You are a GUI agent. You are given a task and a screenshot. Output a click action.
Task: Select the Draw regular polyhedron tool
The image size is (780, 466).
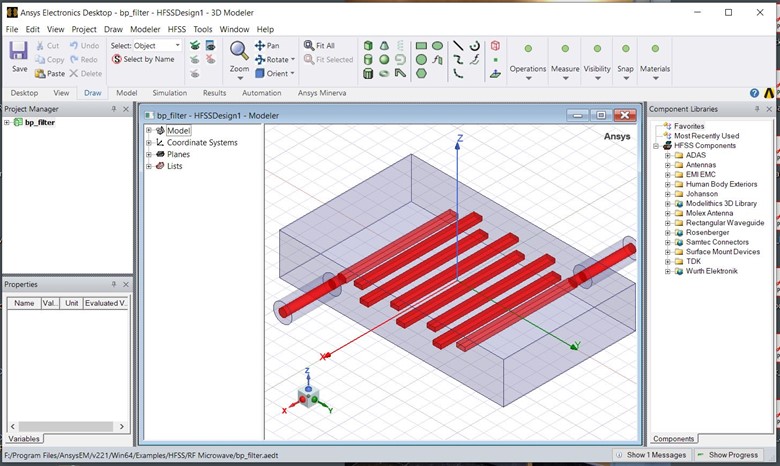(x=368, y=74)
